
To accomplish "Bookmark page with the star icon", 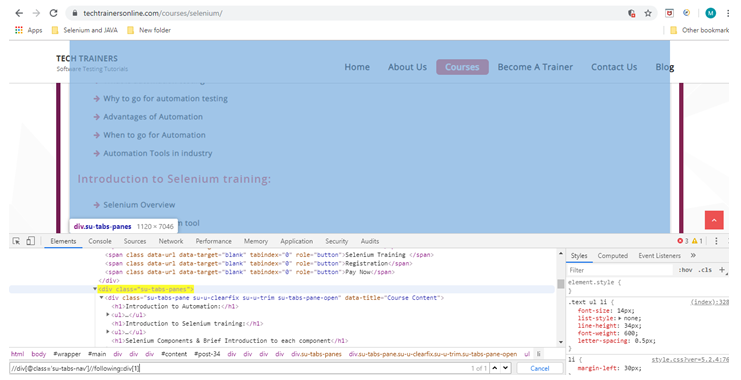I will tap(648, 13).
